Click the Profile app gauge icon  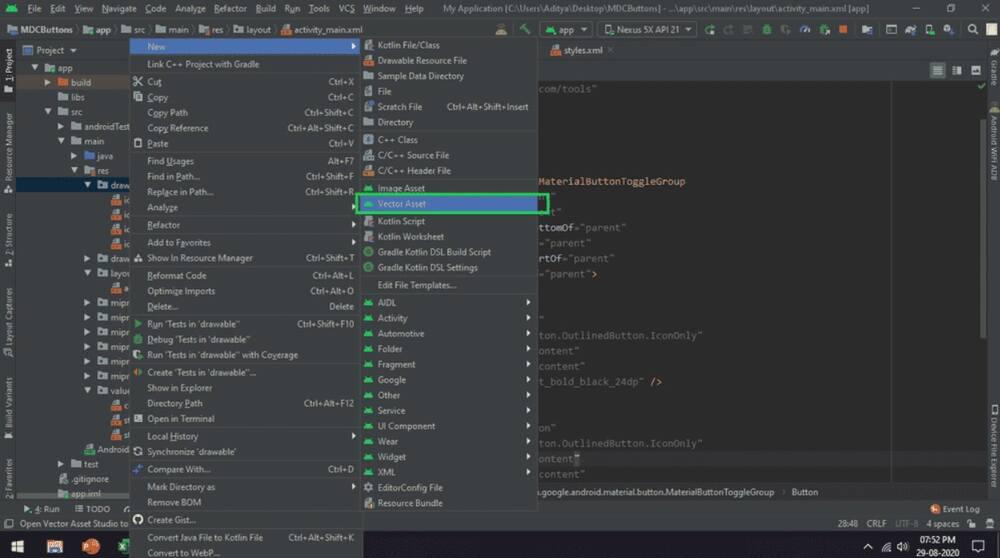coord(805,29)
